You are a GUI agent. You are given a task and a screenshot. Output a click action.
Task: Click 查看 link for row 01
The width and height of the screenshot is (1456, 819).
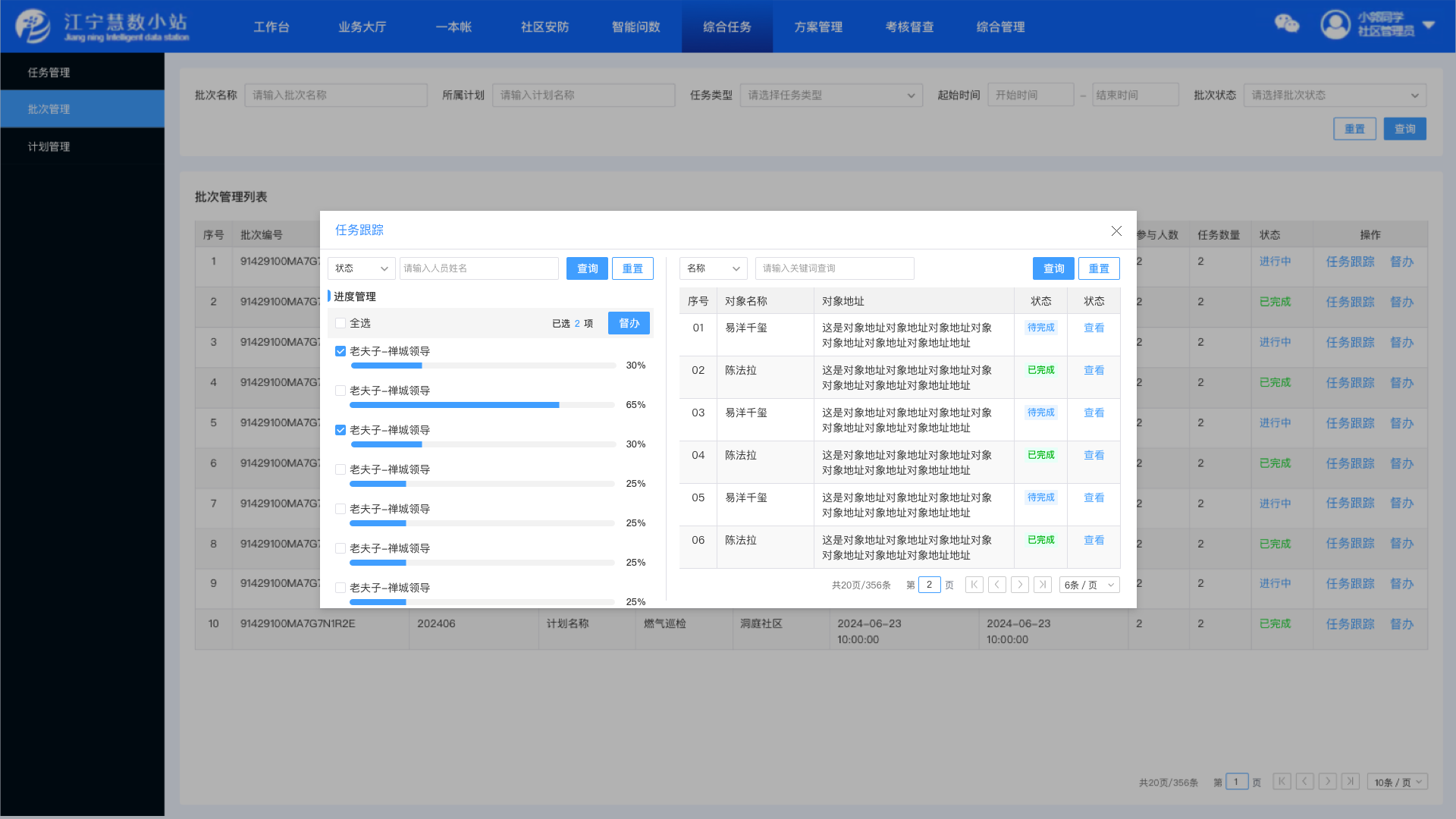point(1094,328)
